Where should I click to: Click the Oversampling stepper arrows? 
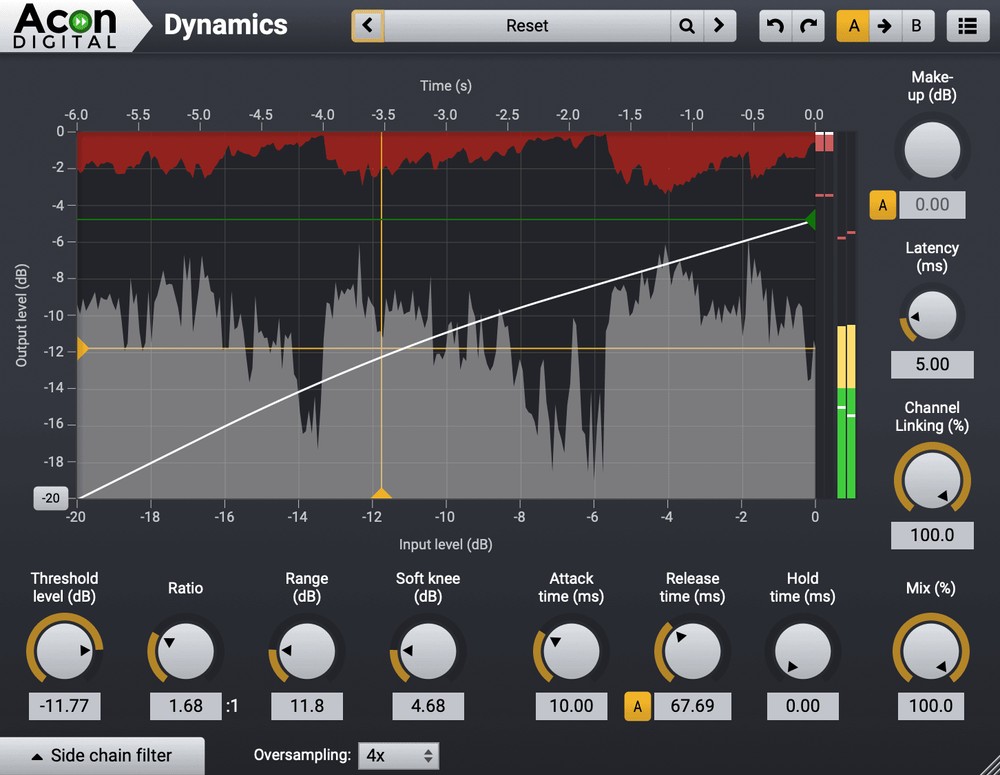(430, 755)
